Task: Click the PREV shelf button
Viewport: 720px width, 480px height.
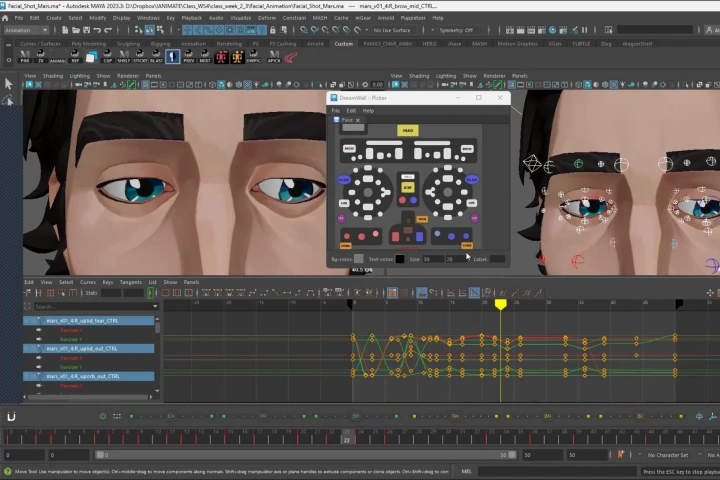Action: pyautogui.click(x=188, y=56)
